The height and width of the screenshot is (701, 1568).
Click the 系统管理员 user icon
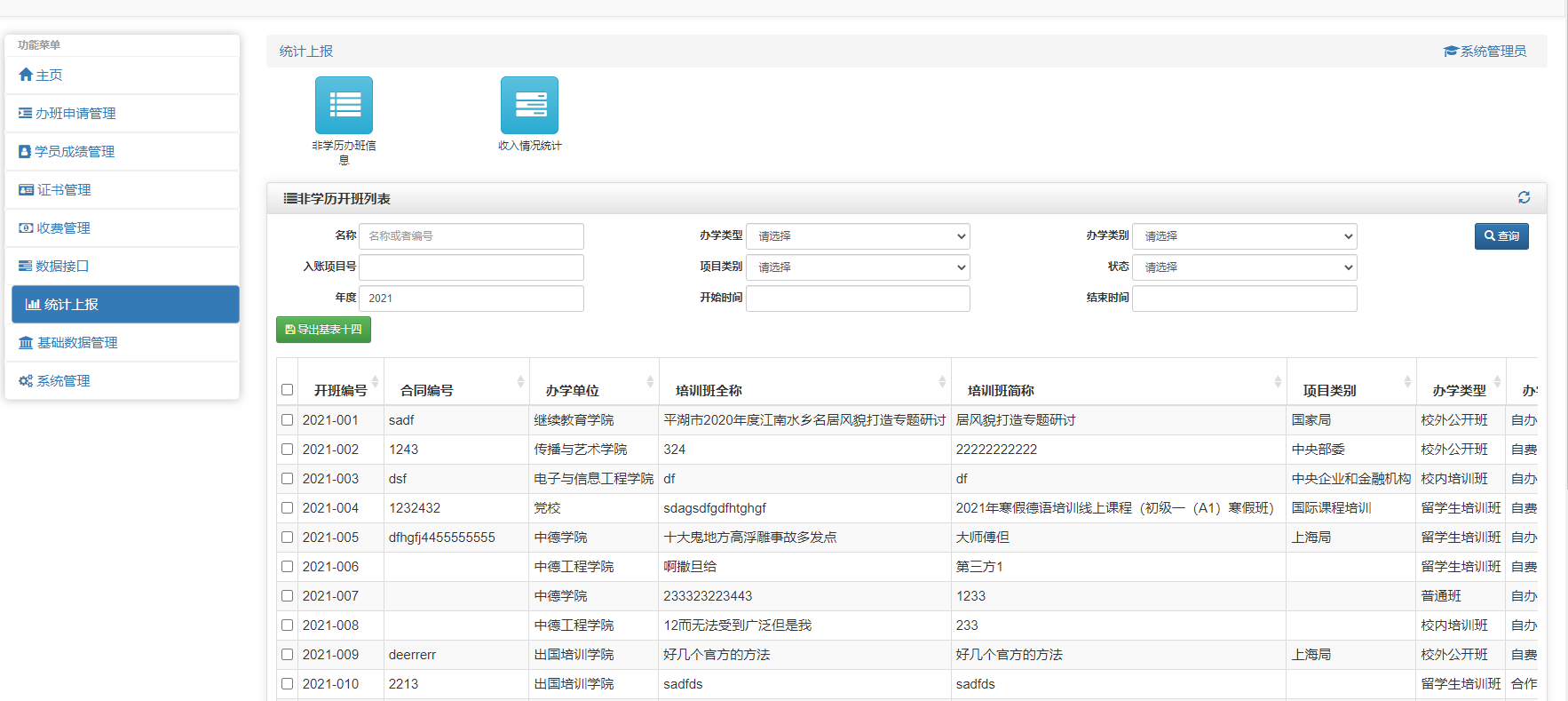(x=1451, y=52)
